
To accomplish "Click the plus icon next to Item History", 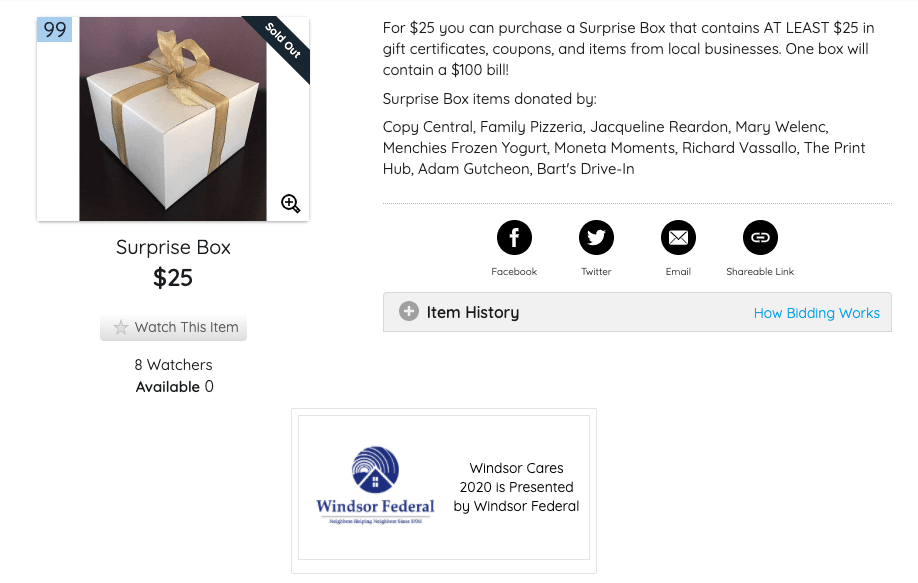I will 409,312.
